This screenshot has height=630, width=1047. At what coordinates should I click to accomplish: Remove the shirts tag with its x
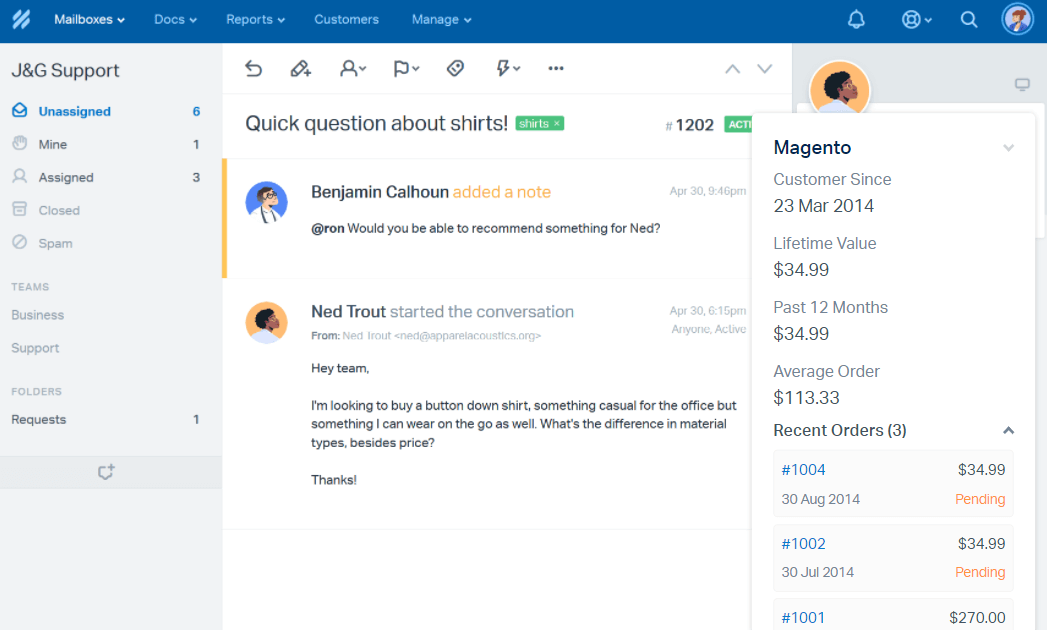tap(557, 123)
